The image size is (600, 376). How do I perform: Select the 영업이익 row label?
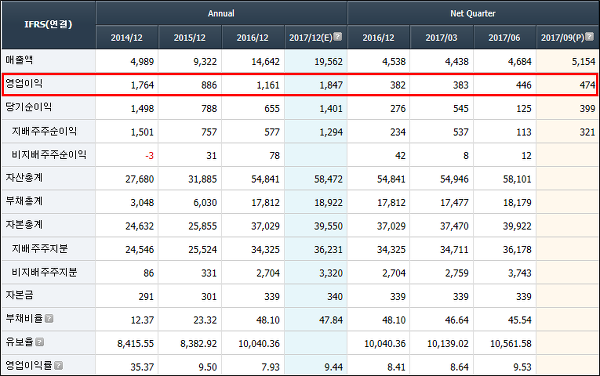coord(24,83)
